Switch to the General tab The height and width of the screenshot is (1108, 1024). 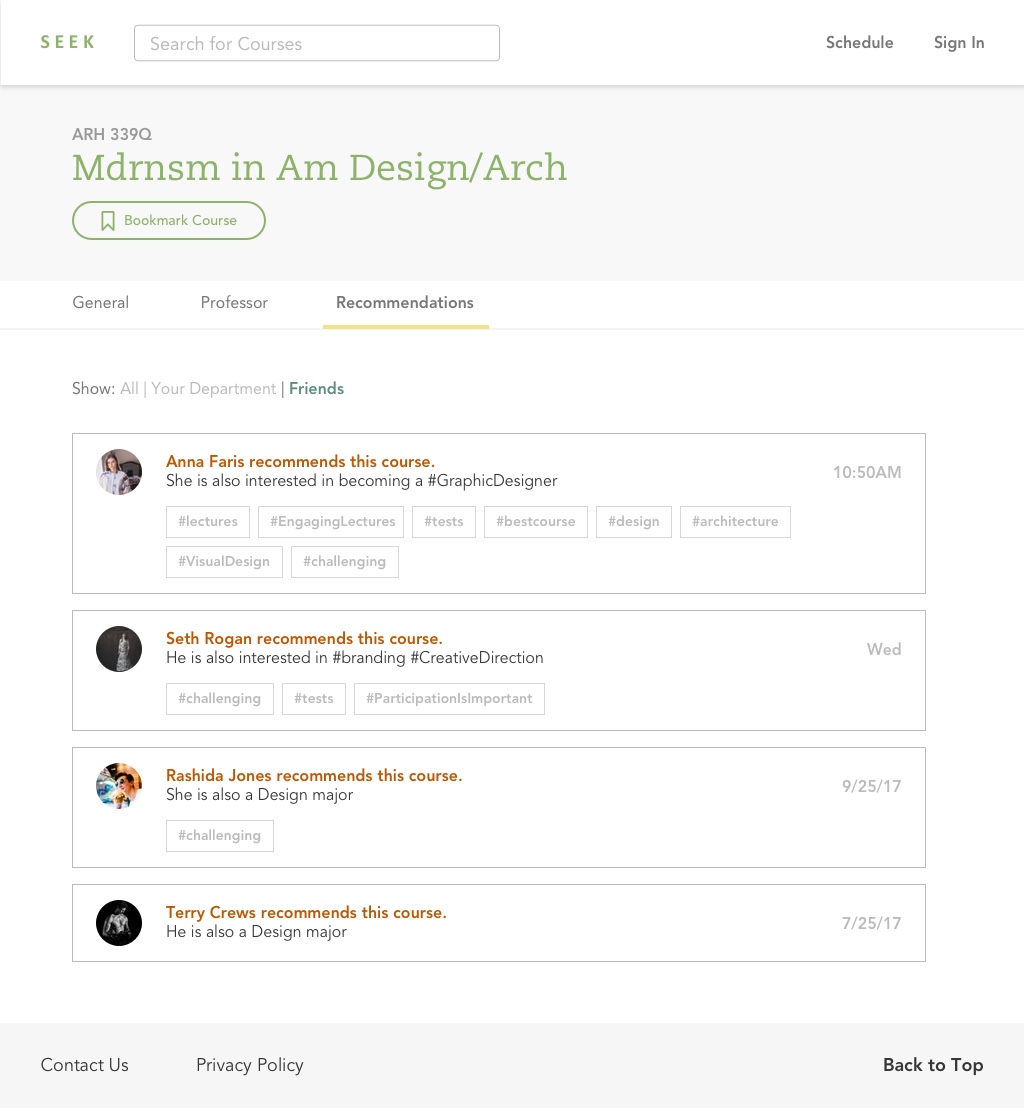(x=100, y=302)
